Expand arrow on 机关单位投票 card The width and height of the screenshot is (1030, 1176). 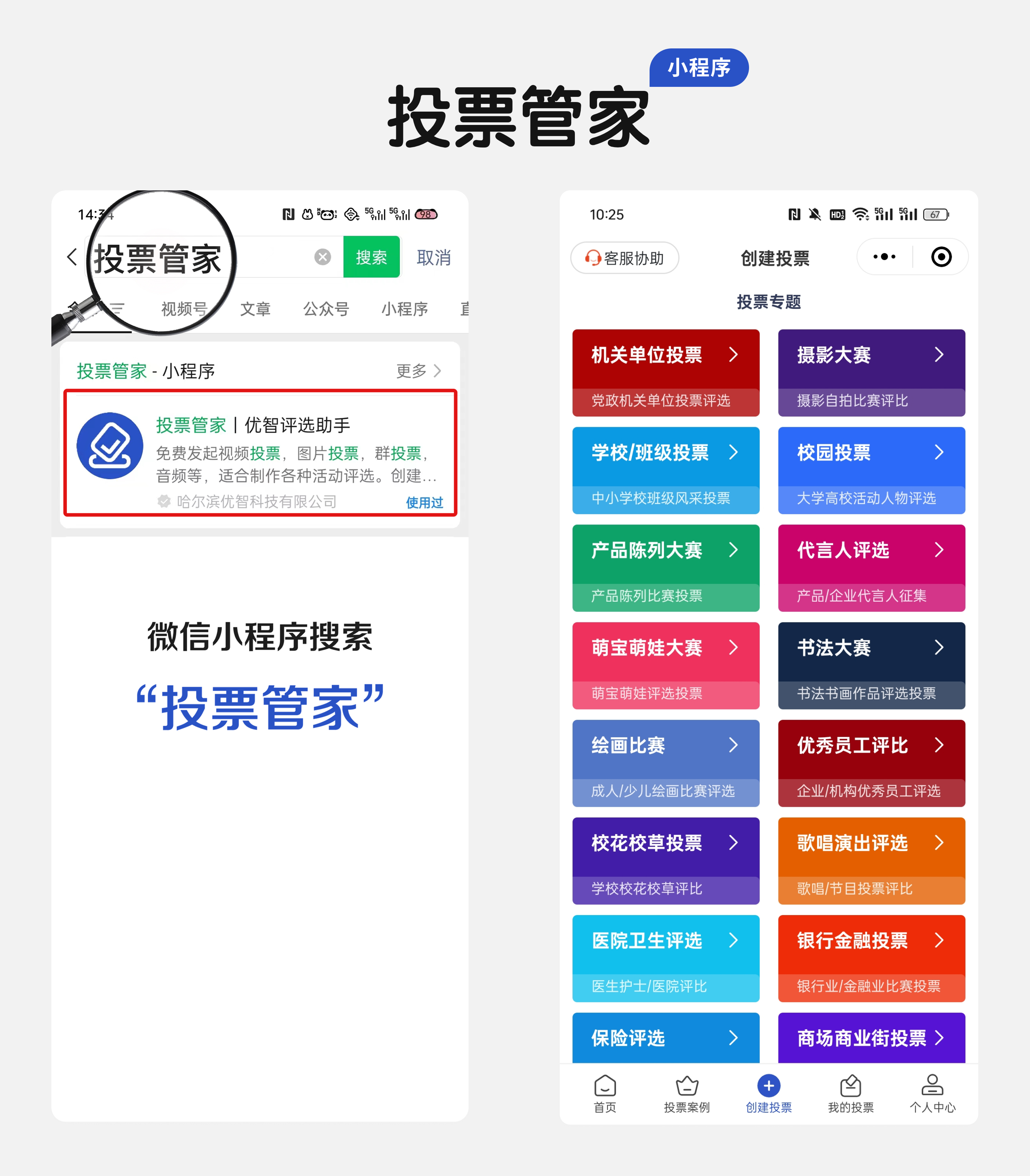point(733,354)
